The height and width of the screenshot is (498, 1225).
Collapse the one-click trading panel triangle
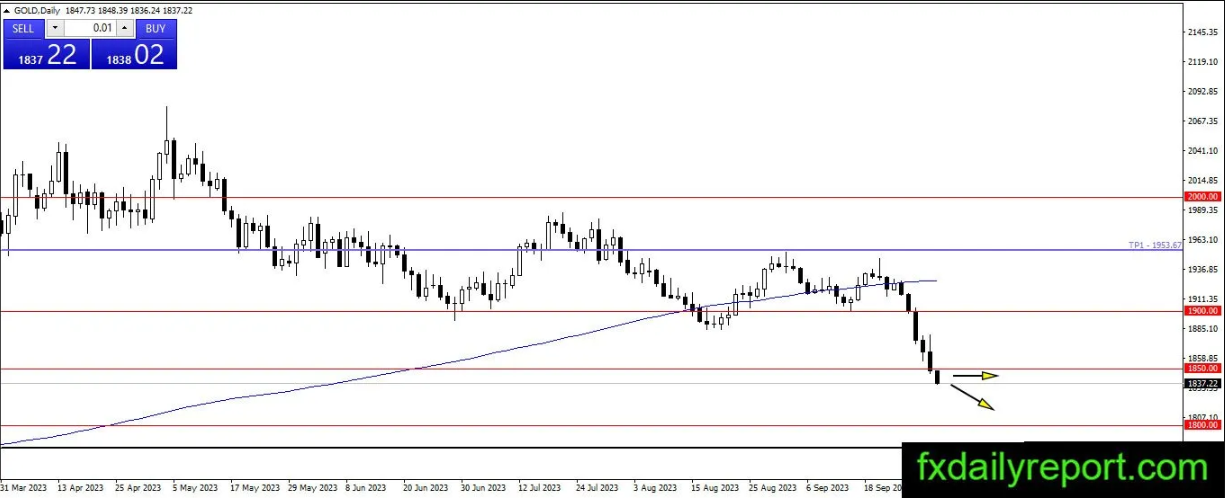pos(7,10)
